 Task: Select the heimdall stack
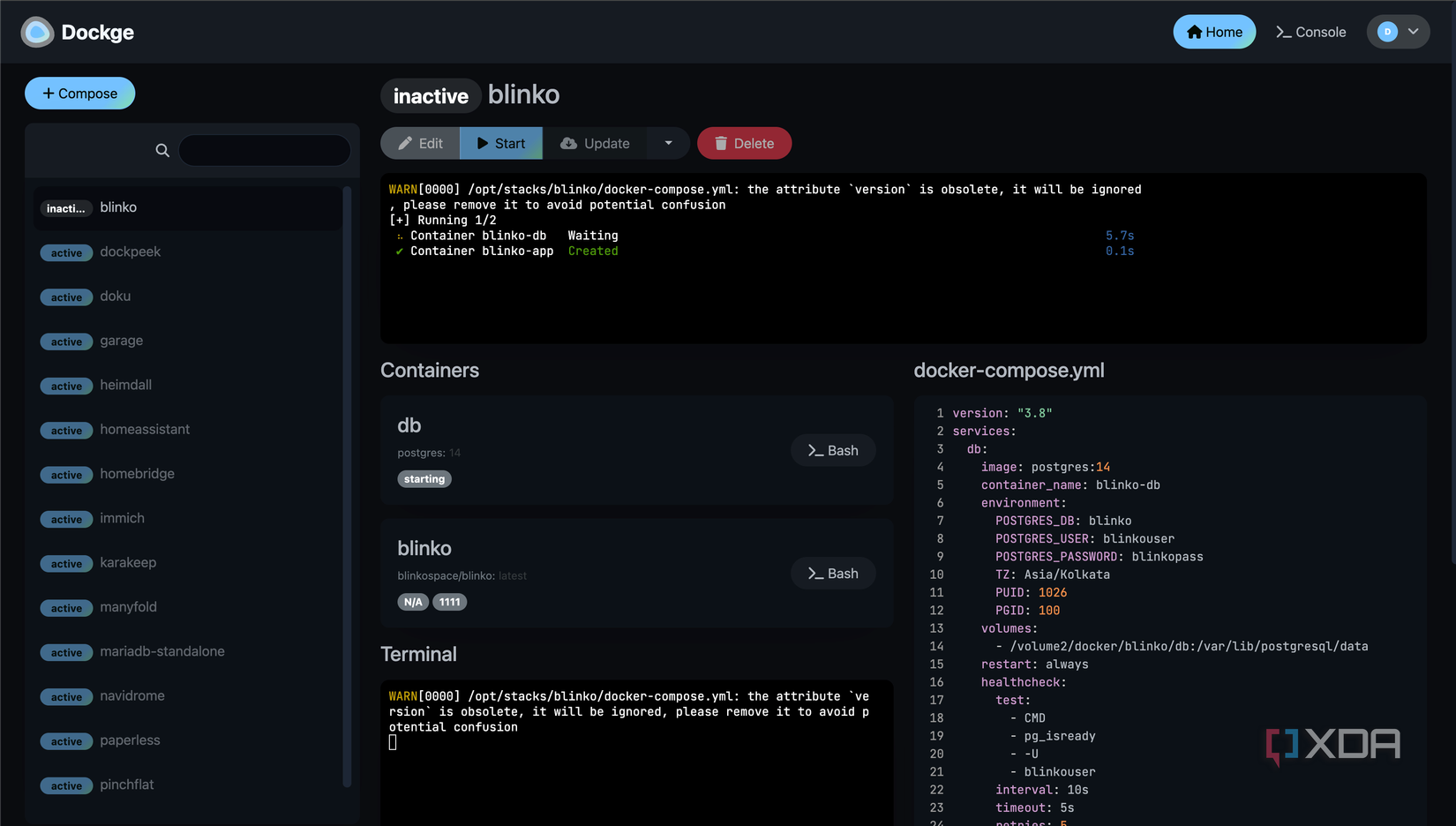188,386
